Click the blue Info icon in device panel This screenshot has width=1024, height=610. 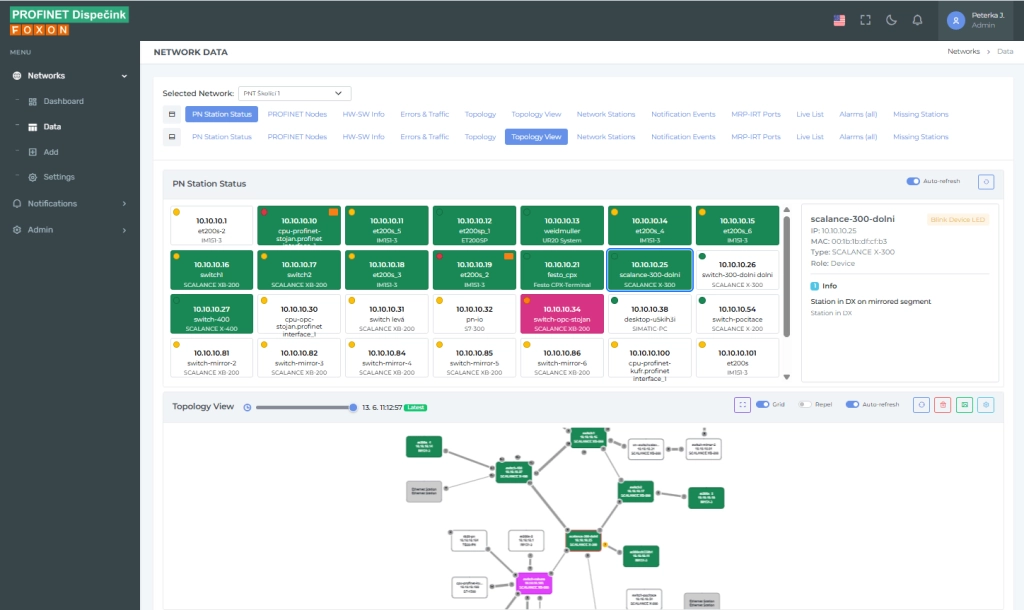tap(814, 286)
